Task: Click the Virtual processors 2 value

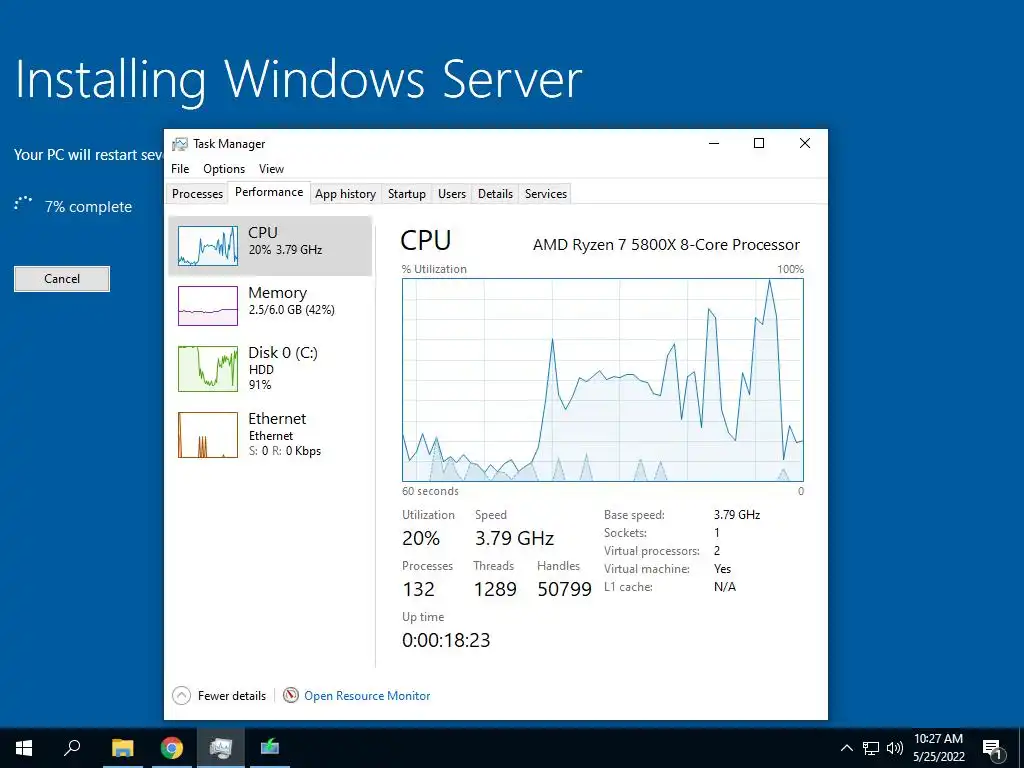Action: pos(716,551)
